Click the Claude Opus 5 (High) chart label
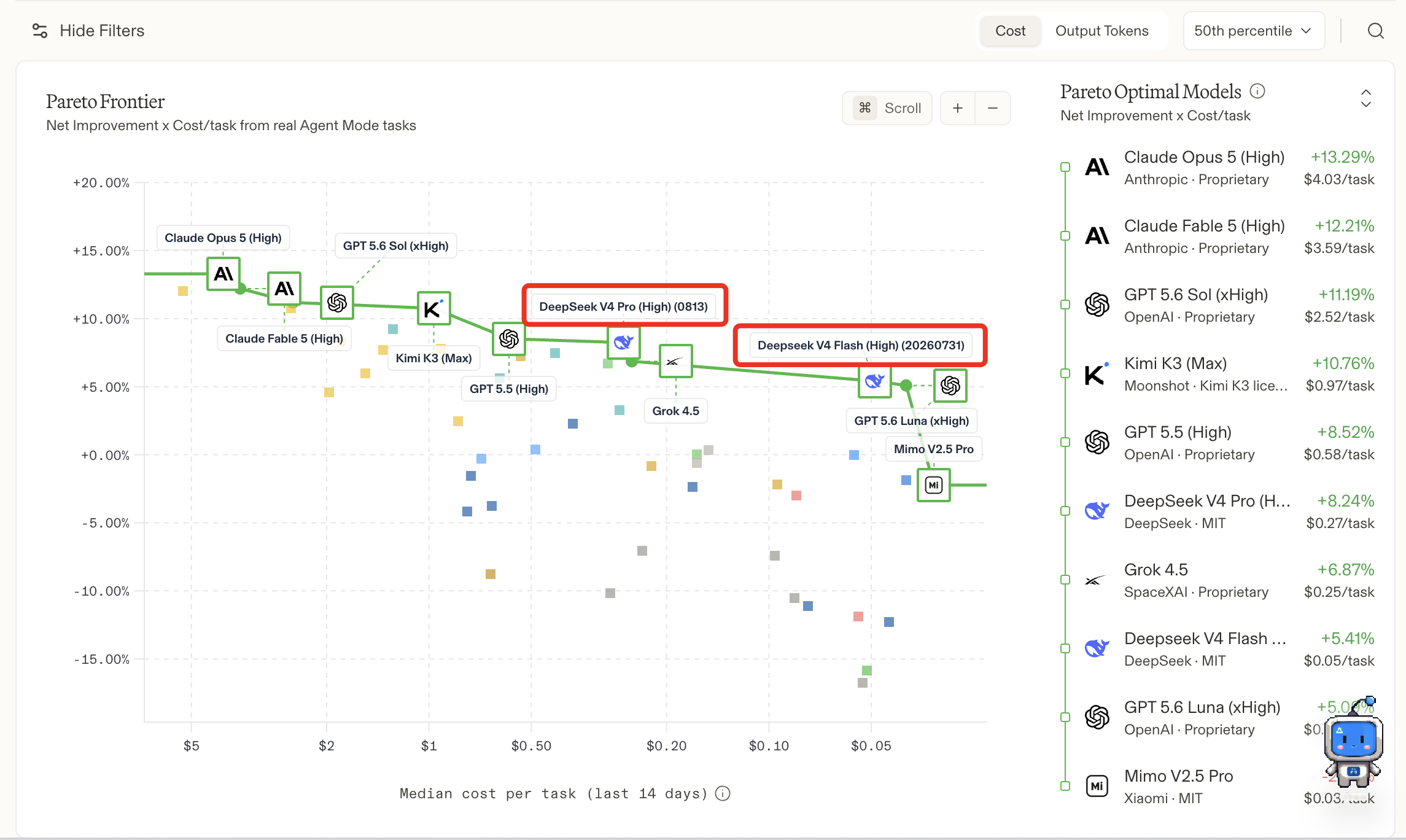Screen dimensions: 1406x840 click(223, 238)
